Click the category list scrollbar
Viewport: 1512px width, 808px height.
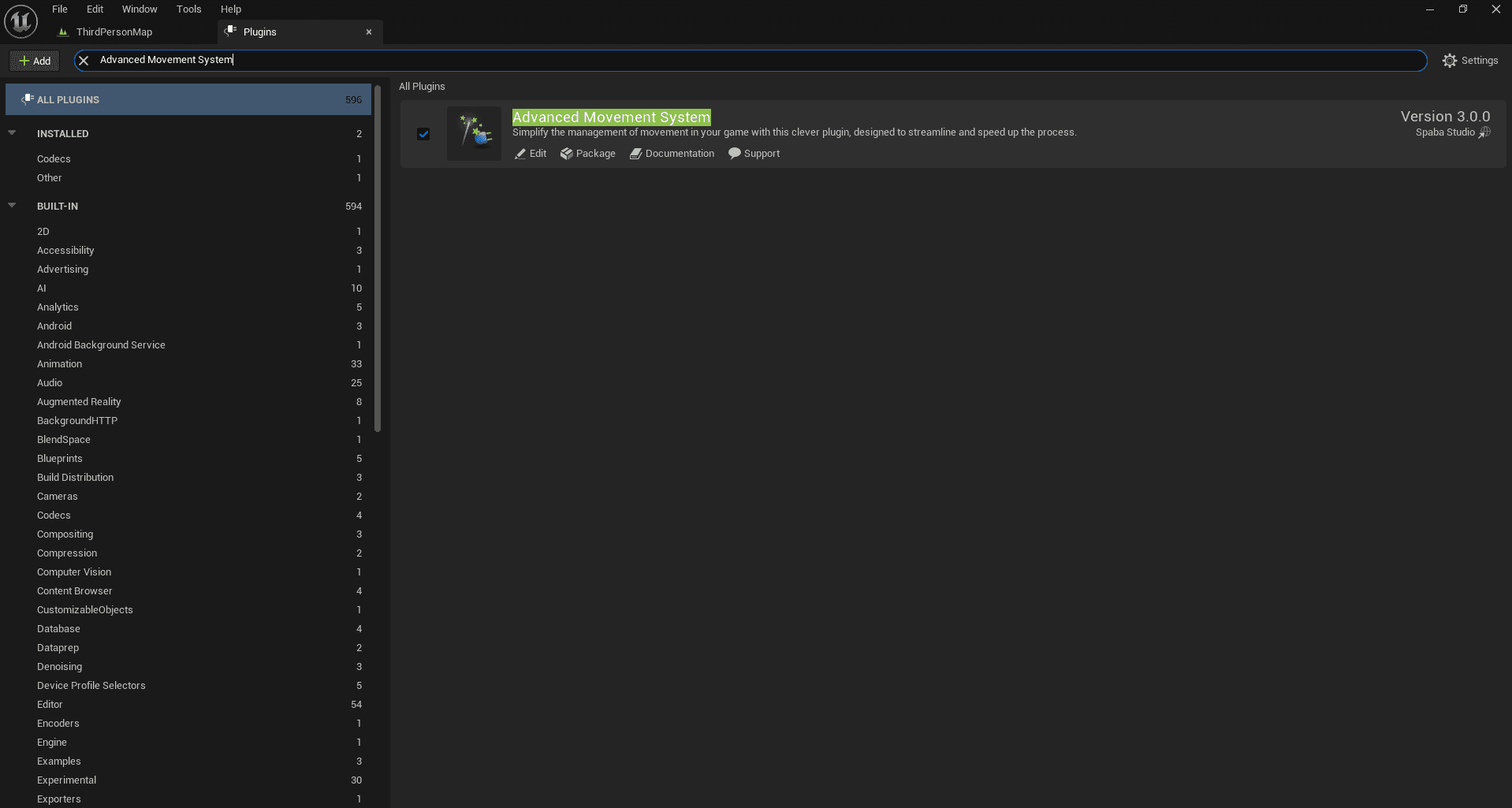378,260
